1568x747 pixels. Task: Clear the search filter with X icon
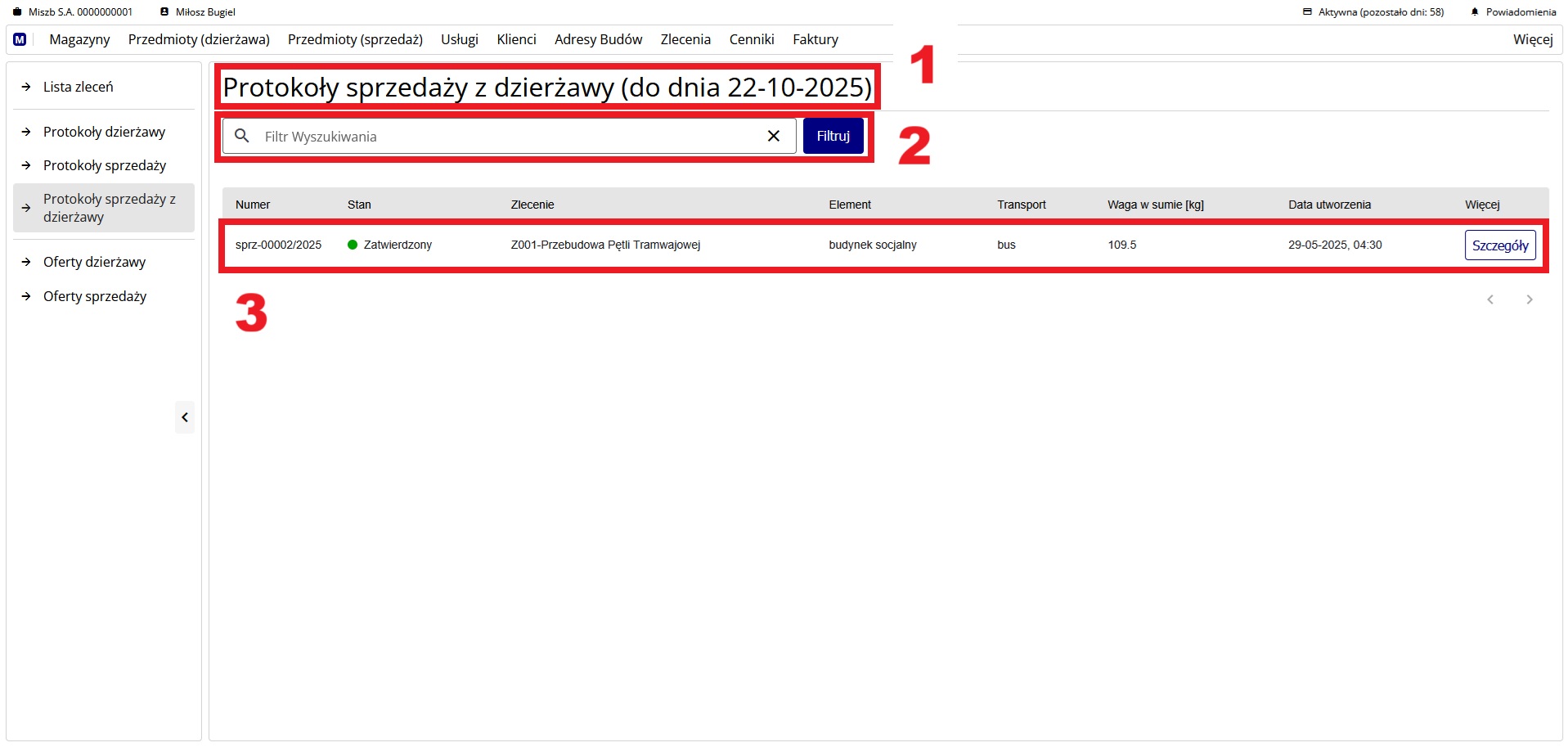pos(773,136)
